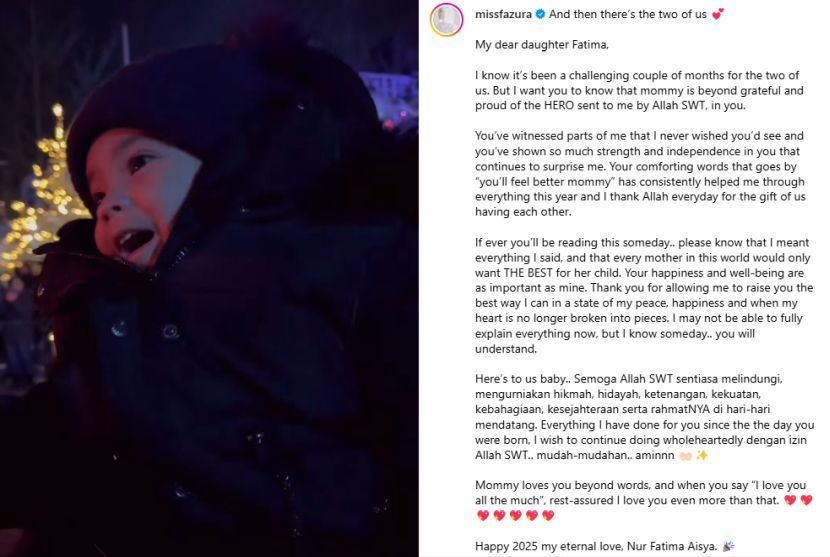Click the caption heading 'And then there's the two of us'
The width and height of the screenshot is (830, 557).
click(628, 14)
